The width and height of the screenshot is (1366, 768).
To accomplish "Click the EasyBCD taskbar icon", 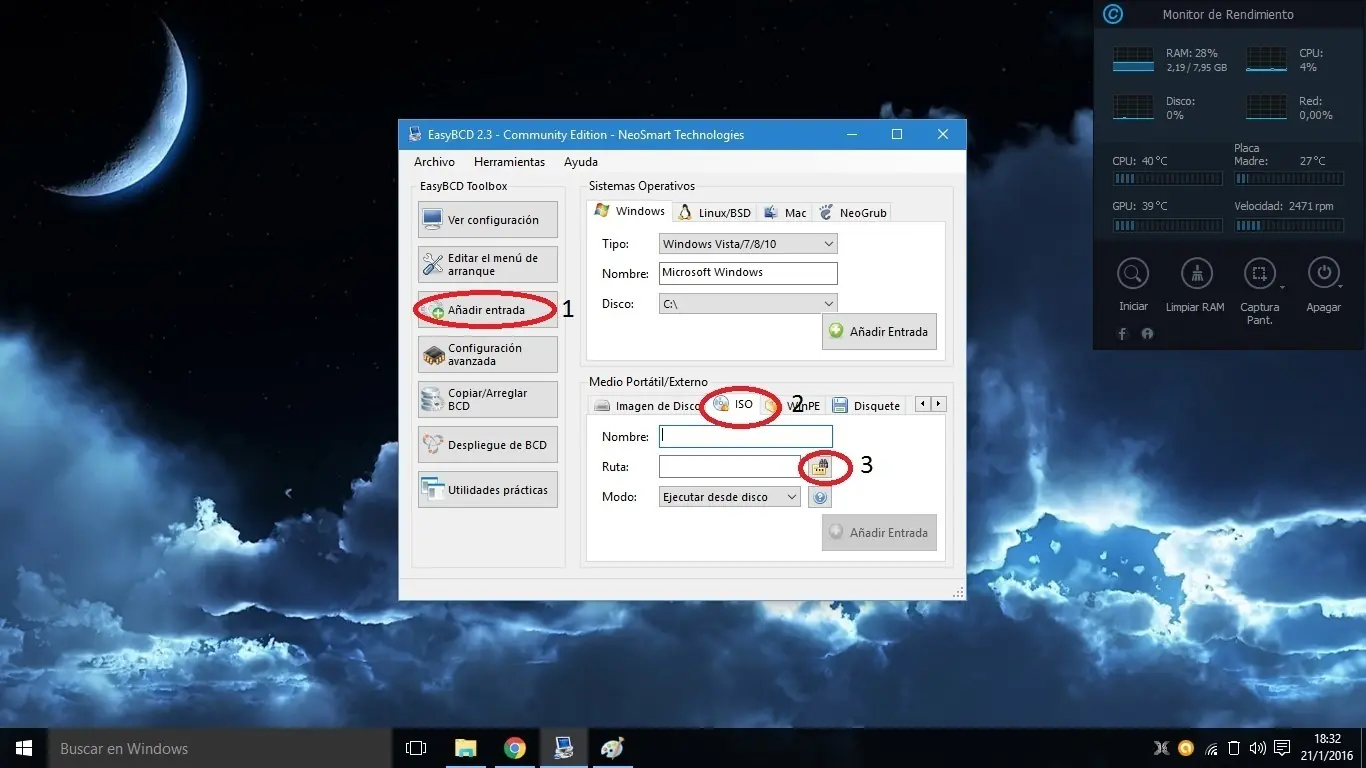I will point(563,748).
